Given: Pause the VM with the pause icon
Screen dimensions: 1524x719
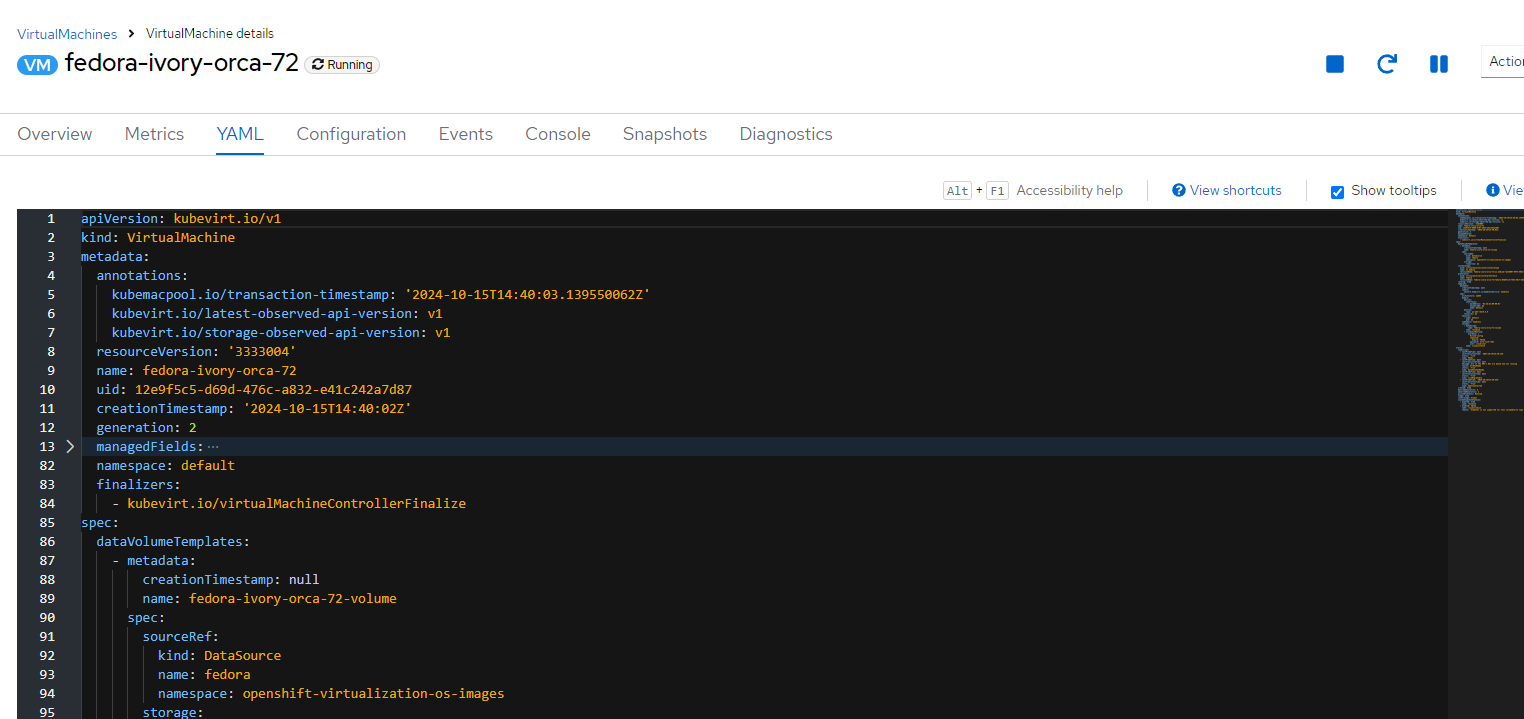Looking at the screenshot, I should tap(1439, 64).
